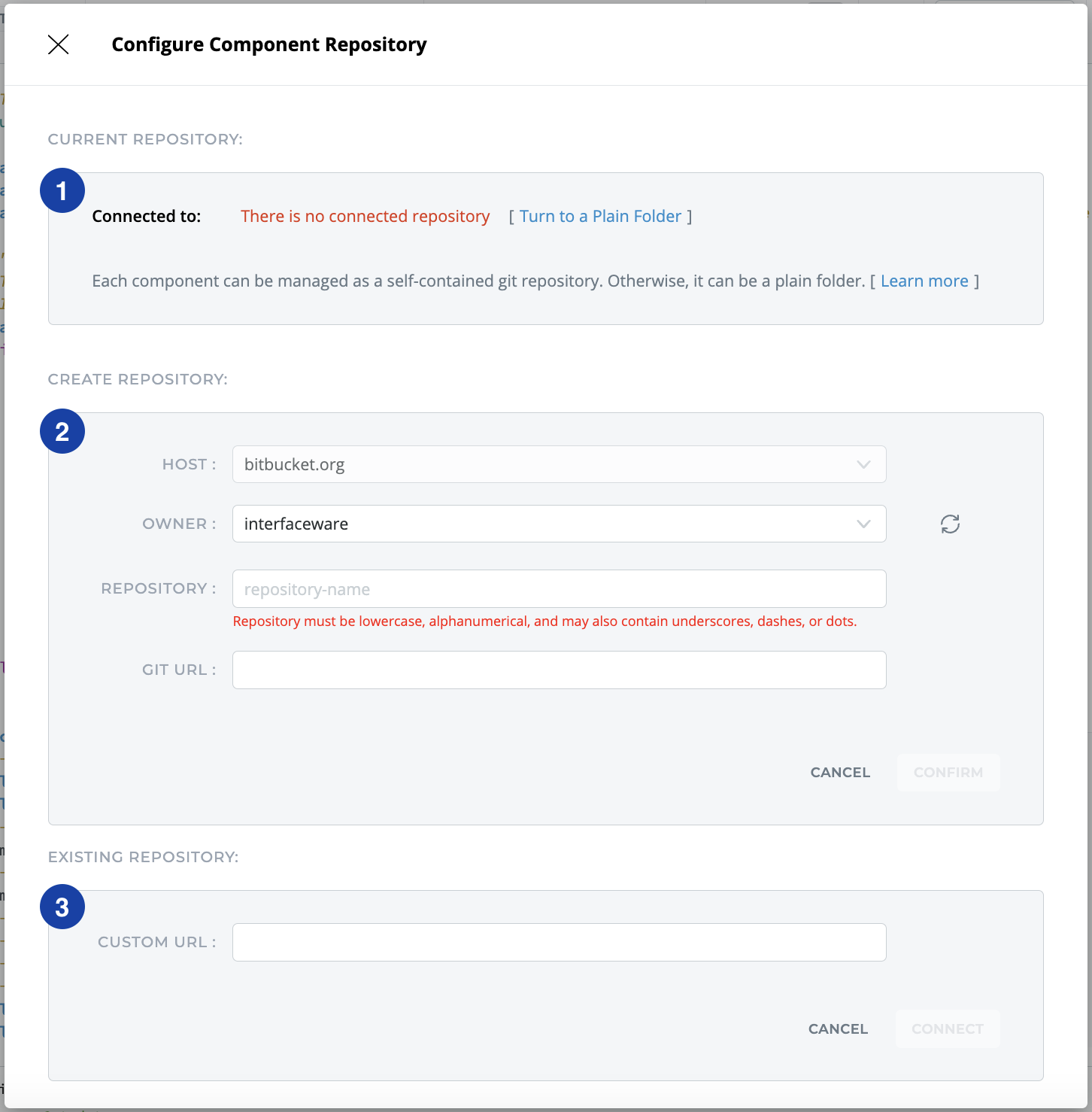Click the 'no connected repository' red status text

[365, 217]
